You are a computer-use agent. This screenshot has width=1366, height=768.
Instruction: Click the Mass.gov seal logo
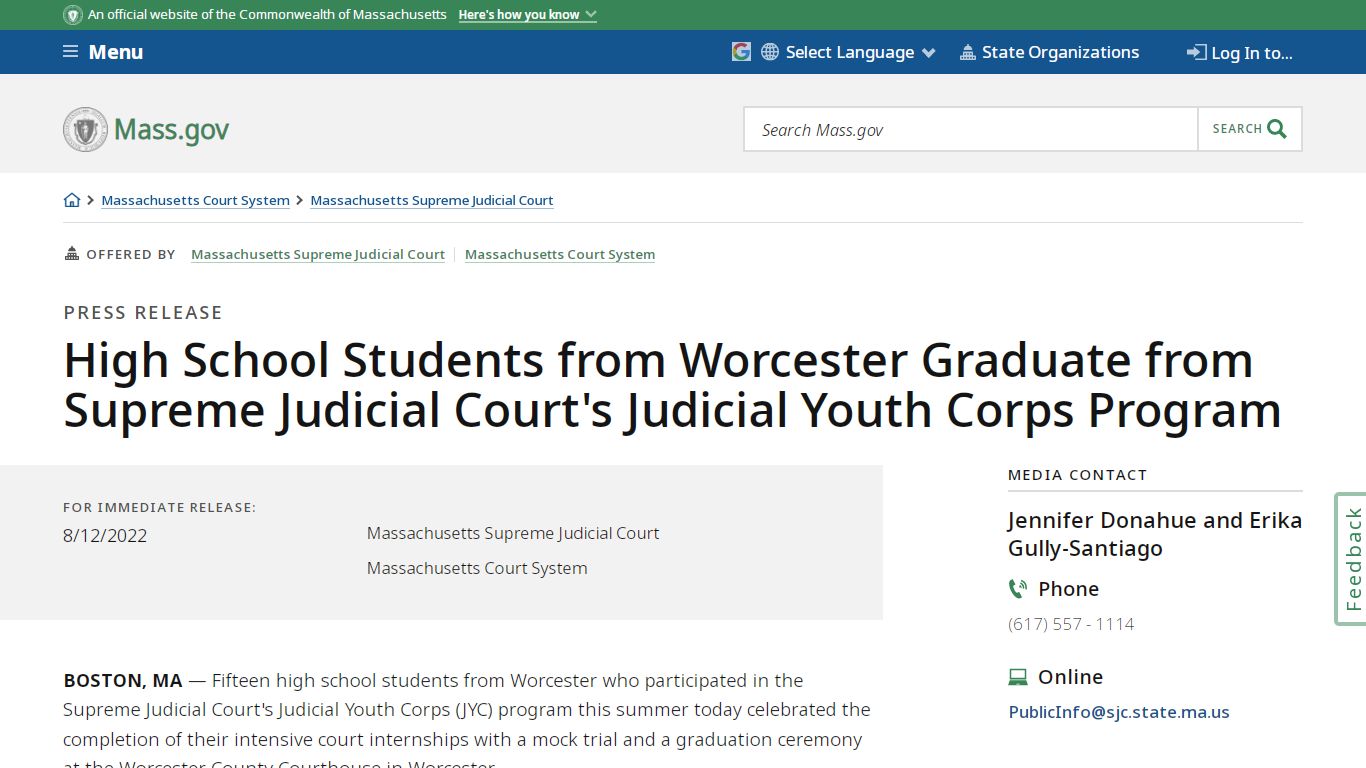point(85,130)
